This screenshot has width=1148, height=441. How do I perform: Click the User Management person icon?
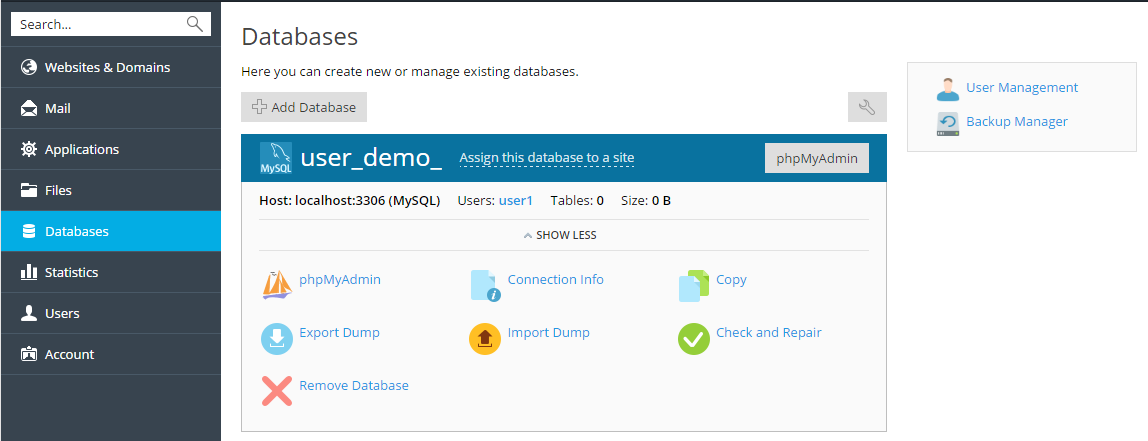tap(947, 89)
